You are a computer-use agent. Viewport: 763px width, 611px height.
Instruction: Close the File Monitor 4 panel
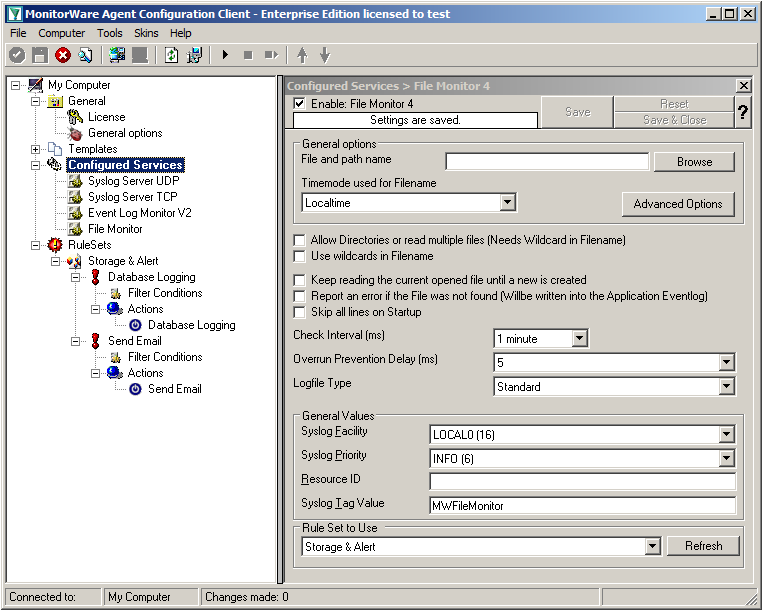point(744,86)
